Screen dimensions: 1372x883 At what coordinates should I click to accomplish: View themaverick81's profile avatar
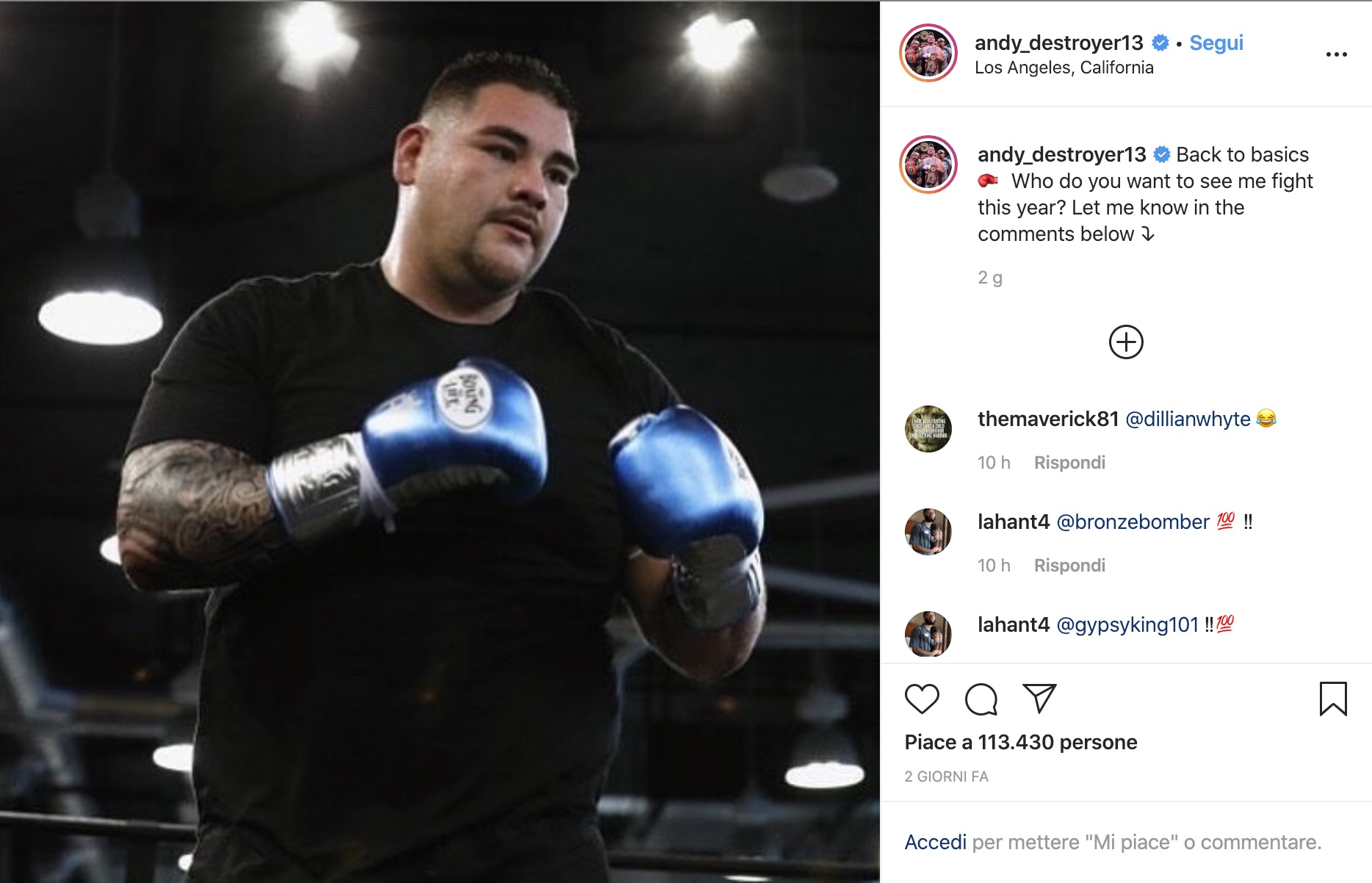tap(928, 429)
